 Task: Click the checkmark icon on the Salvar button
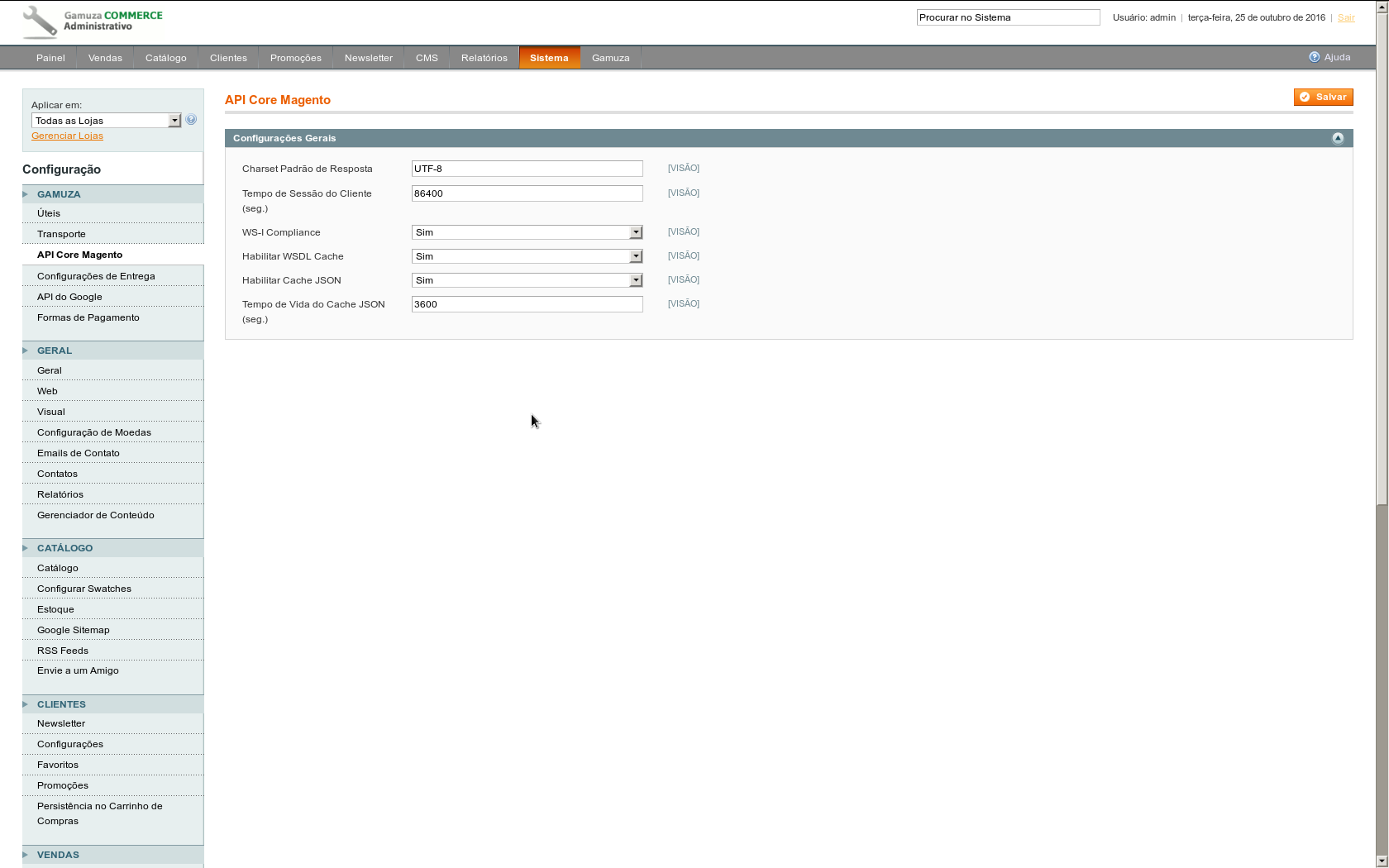1306,97
